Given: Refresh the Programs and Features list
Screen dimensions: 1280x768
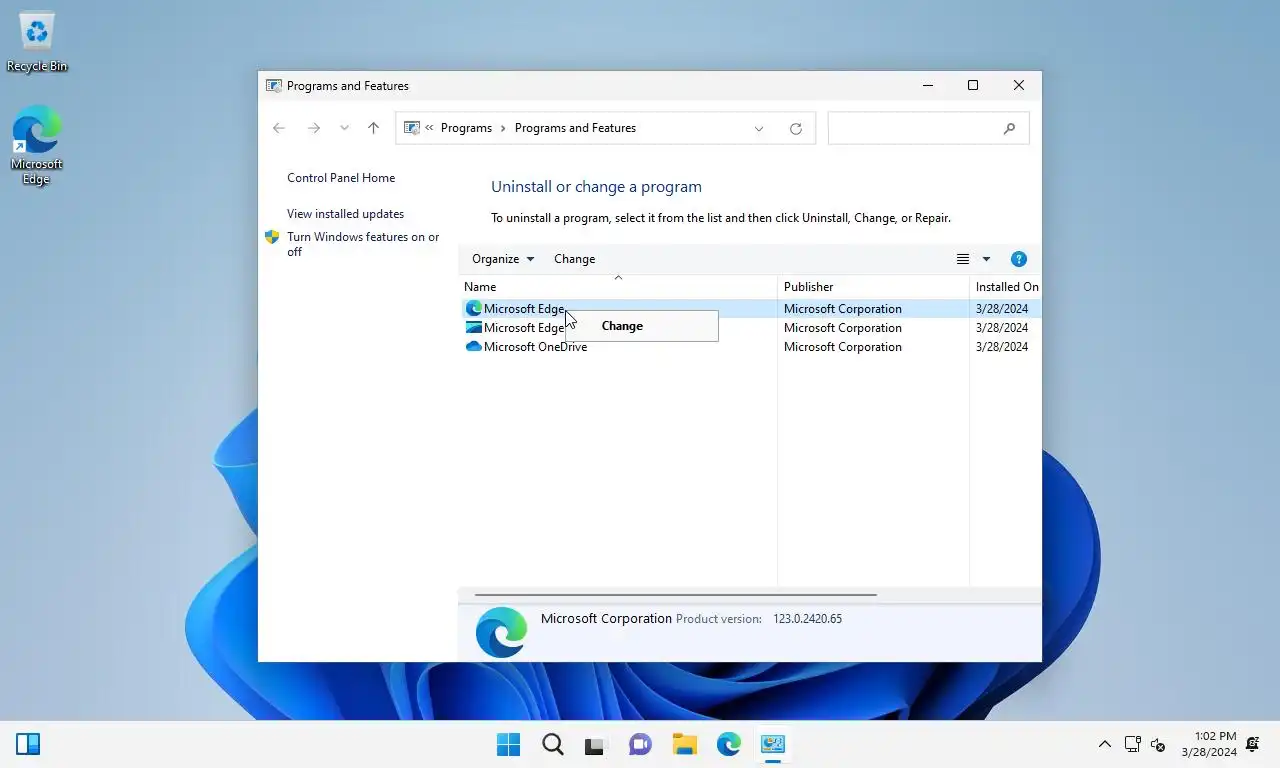Looking at the screenshot, I should [796, 128].
